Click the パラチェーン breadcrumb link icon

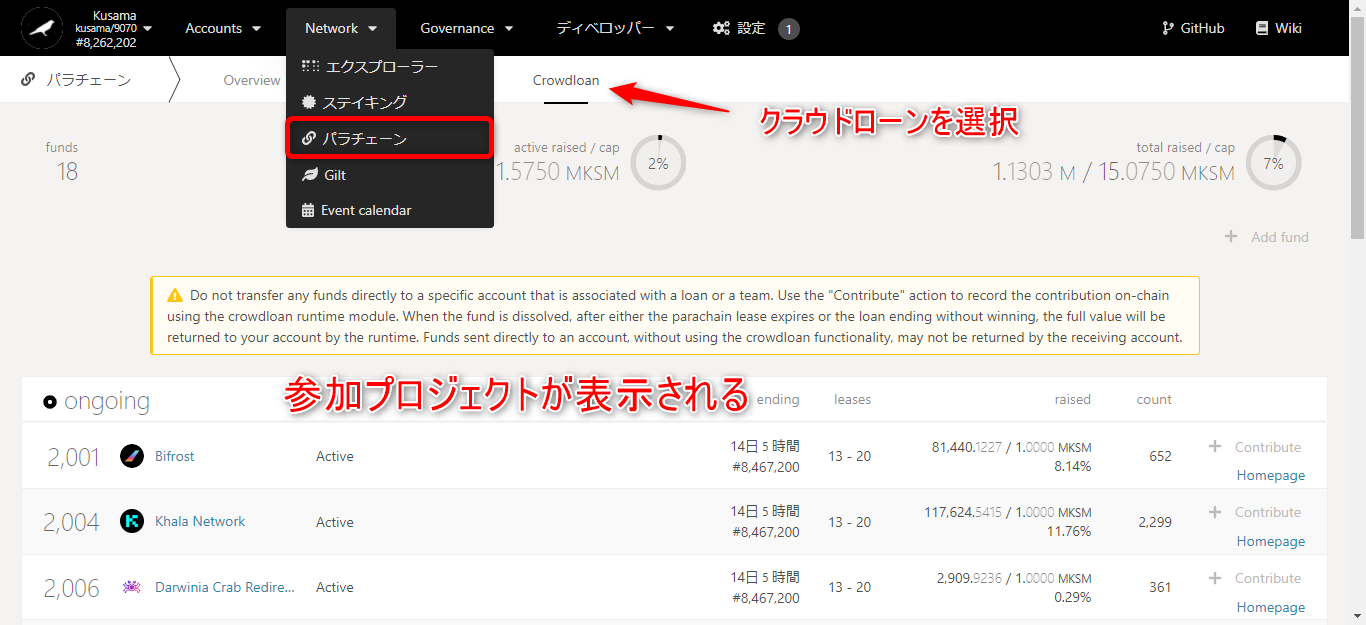(x=29, y=80)
